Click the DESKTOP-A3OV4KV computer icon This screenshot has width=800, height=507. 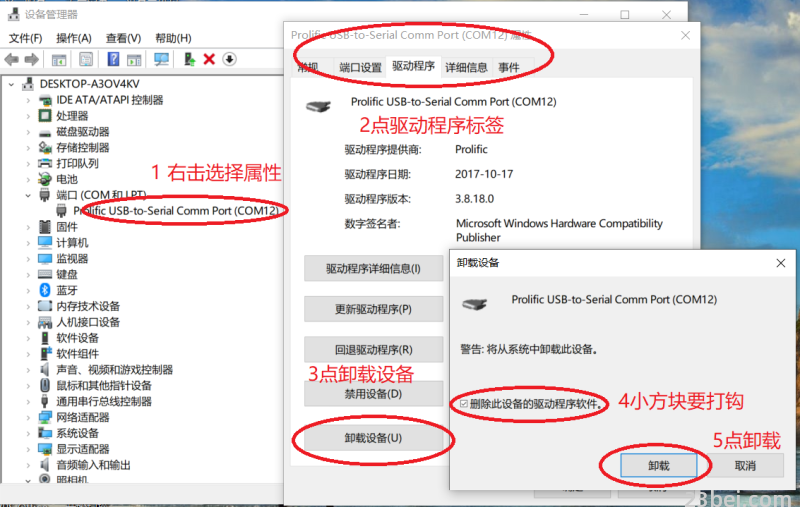tap(29, 84)
